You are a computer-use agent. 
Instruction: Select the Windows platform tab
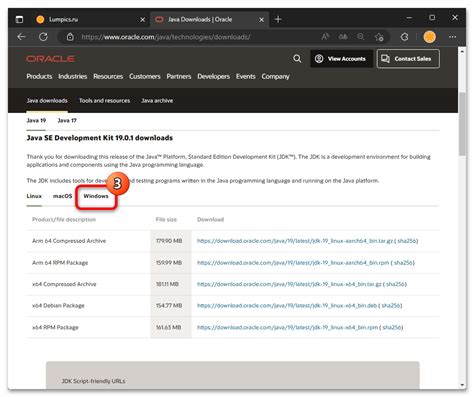(x=96, y=196)
